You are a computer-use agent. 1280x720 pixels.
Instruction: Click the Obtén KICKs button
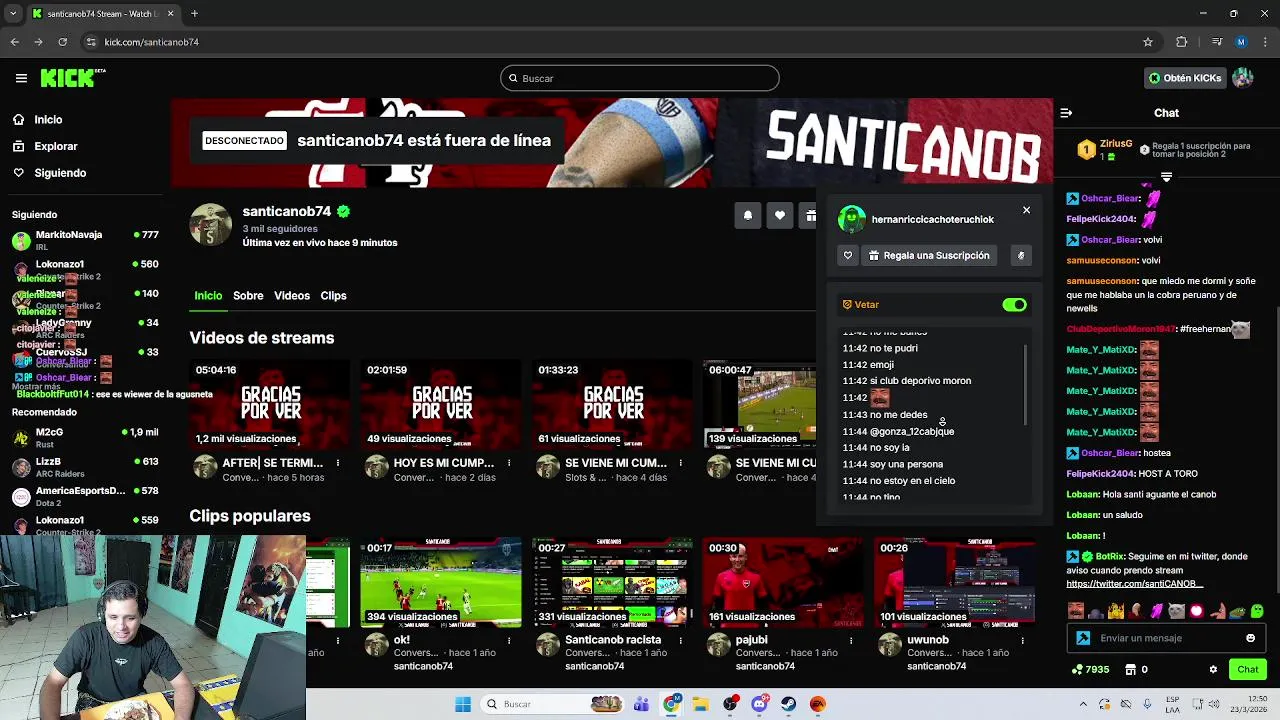[x=1185, y=78]
